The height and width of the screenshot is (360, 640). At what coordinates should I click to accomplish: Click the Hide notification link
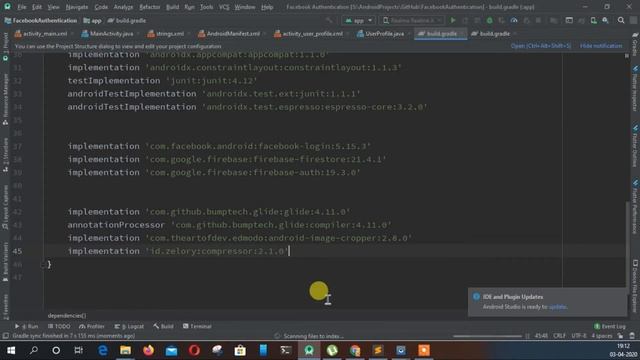[601, 46]
